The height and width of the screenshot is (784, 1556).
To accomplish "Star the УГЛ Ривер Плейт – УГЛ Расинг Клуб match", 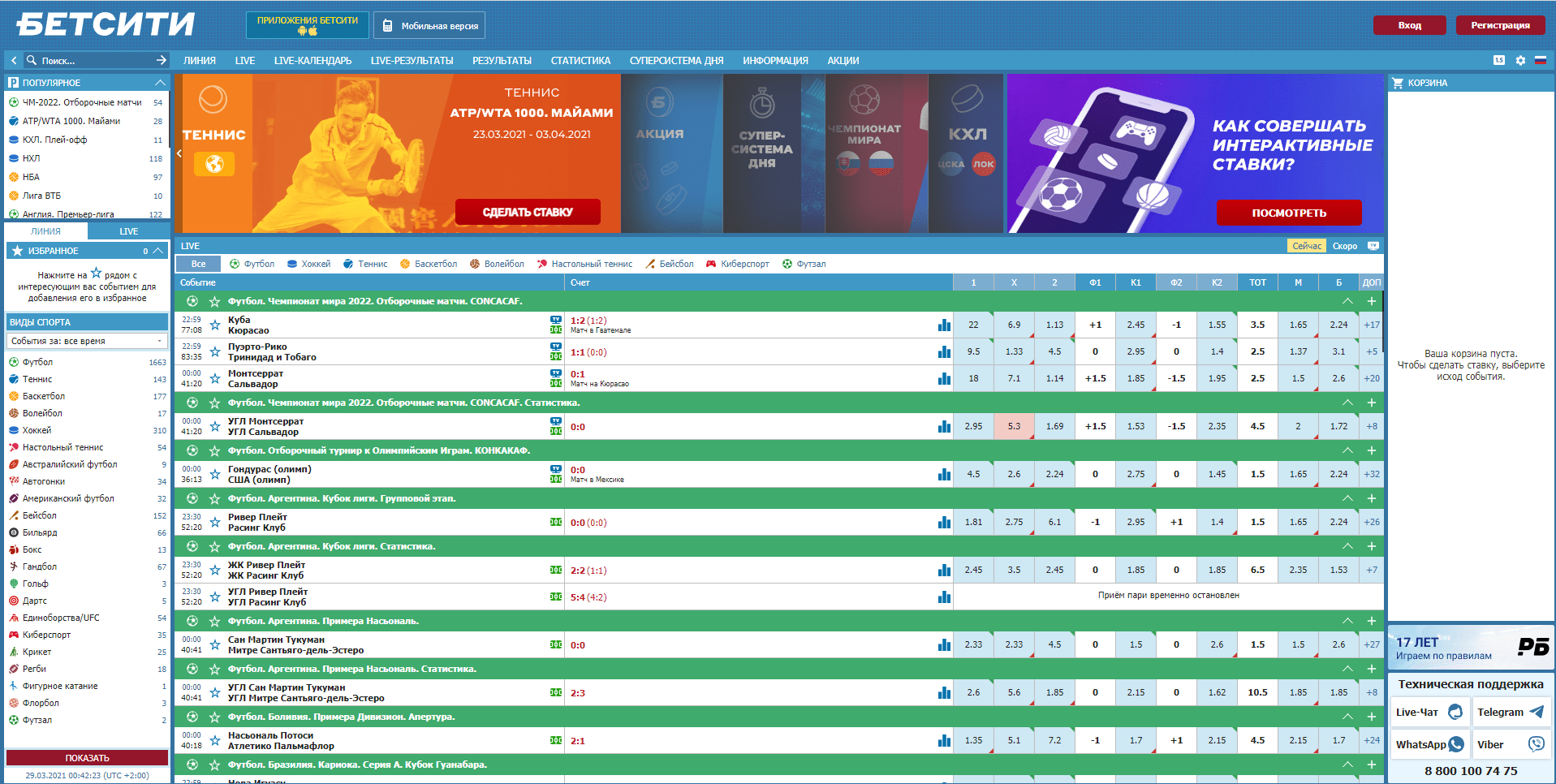I will tap(215, 597).
